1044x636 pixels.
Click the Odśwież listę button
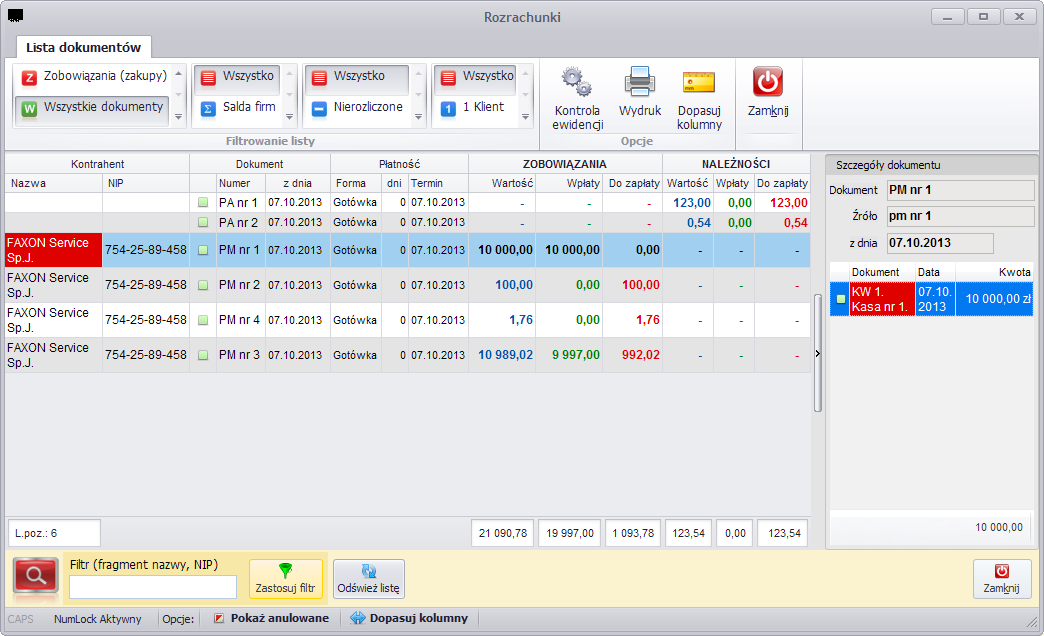click(368, 579)
